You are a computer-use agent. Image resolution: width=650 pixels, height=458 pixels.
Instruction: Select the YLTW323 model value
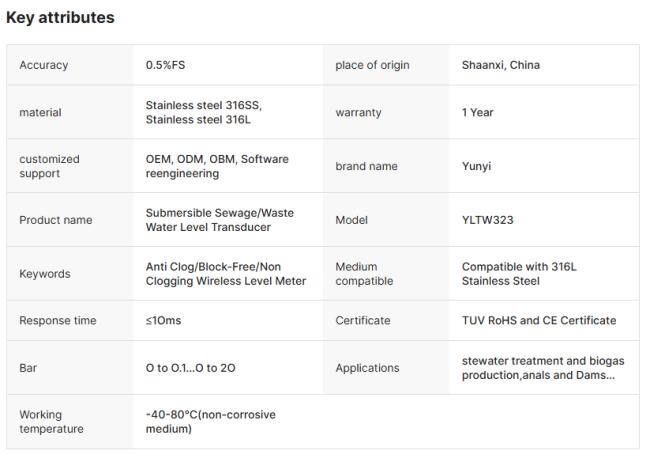pyautogui.click(x=488, y=220)
